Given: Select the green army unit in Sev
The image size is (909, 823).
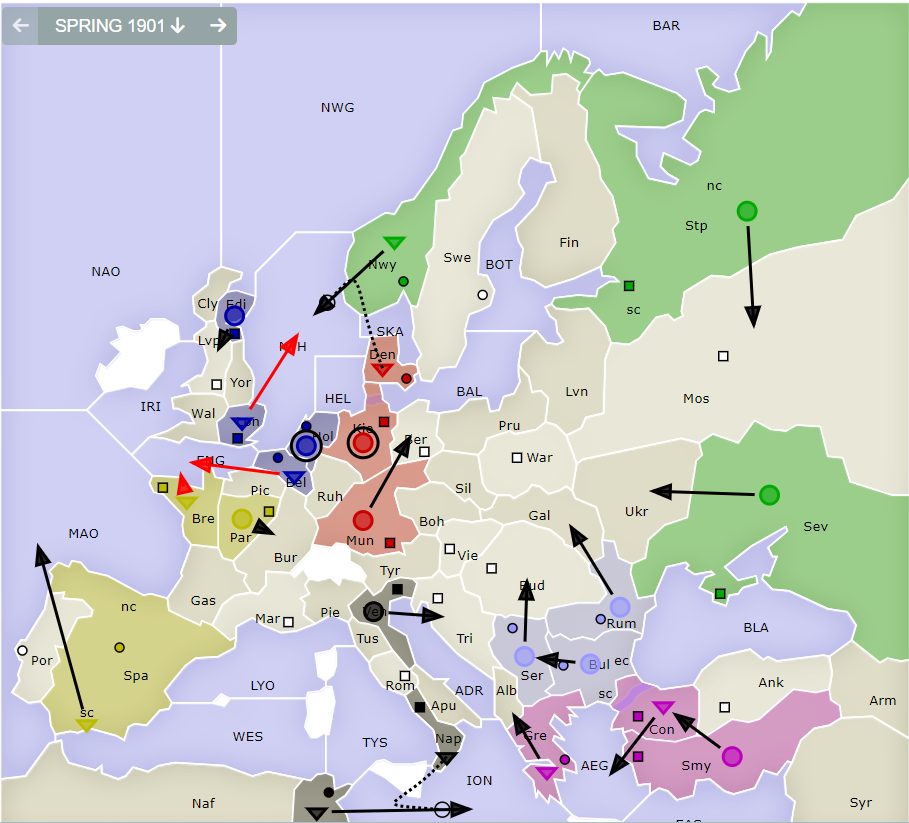Looking at the screenshot, I should click(x=769, y=495).
